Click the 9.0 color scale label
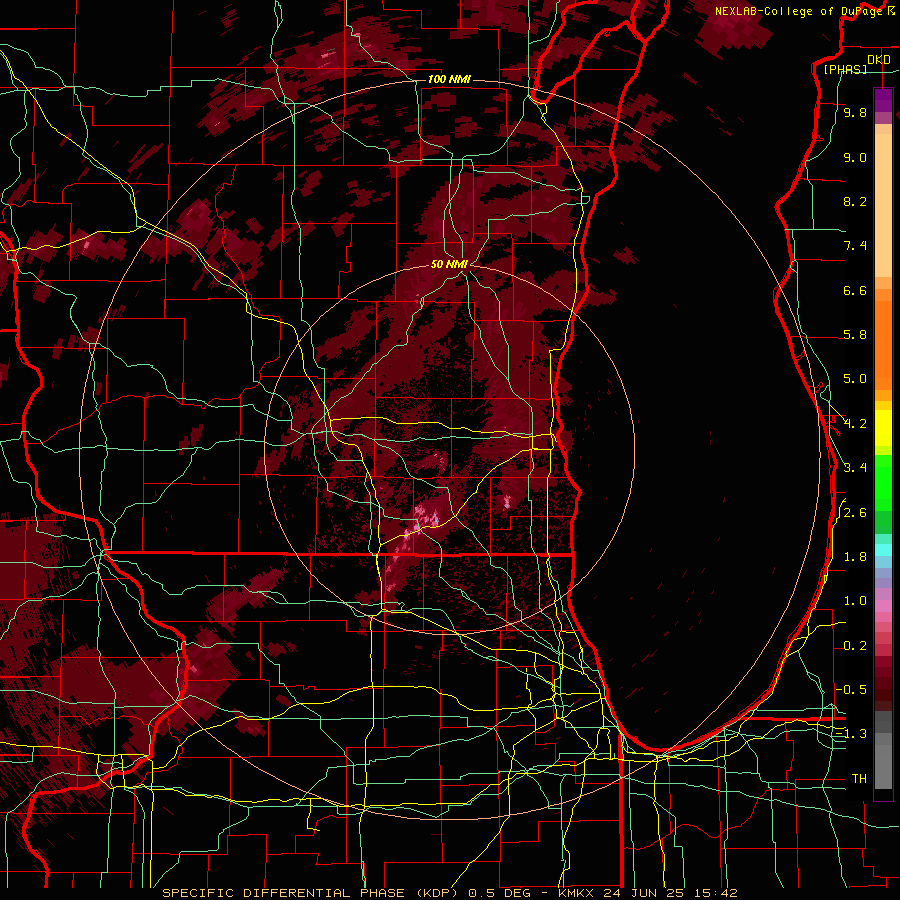This screenshot has height=900, width=900. 855,157
